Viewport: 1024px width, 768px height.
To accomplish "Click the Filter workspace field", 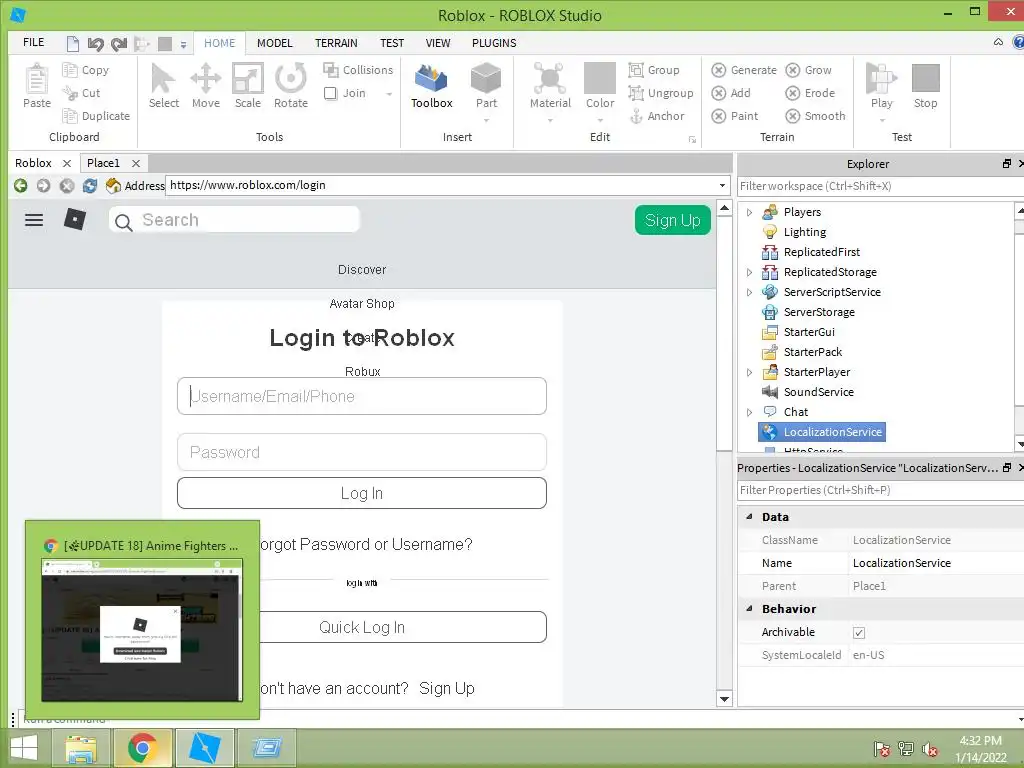I will (880, 186).
